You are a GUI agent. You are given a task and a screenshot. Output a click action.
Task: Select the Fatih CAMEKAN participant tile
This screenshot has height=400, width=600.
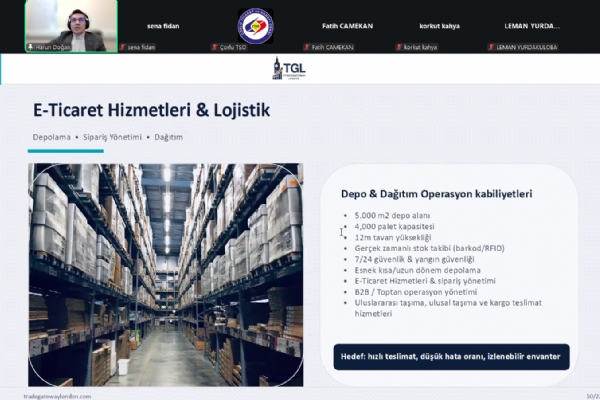347,26
